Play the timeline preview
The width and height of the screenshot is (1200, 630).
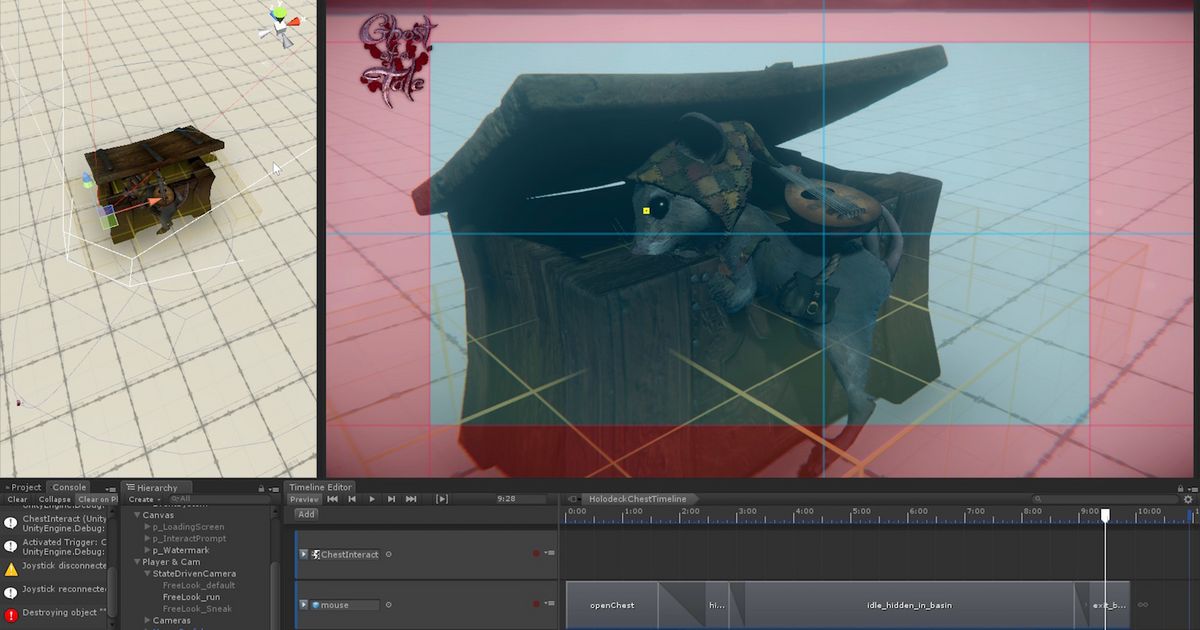pyautogui.click(x=372, y=499)
